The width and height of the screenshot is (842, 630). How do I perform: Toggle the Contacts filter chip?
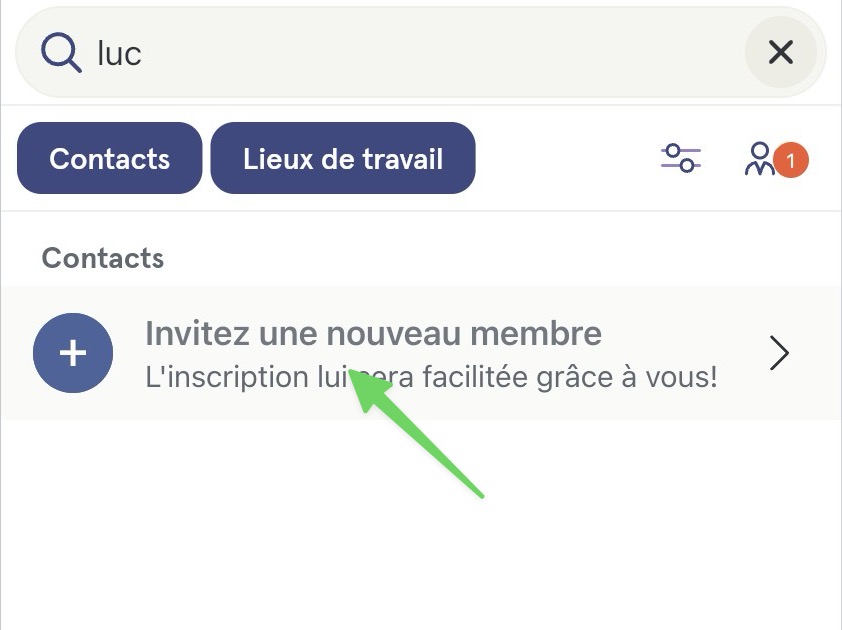click(x=110, y=158)
